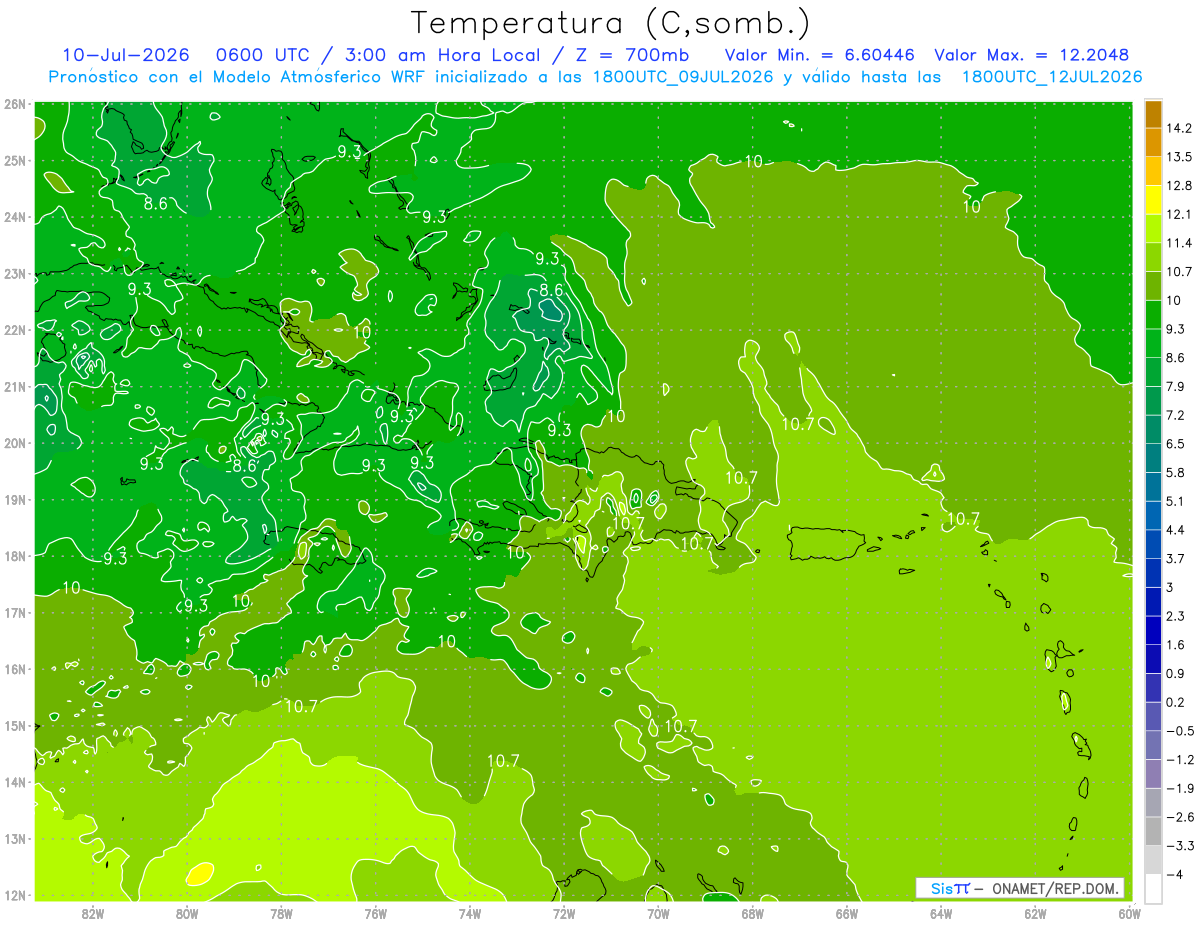Click the '64W' longitude axis label
Viewport: 1200px width, 927px height.
pos(941,913)
